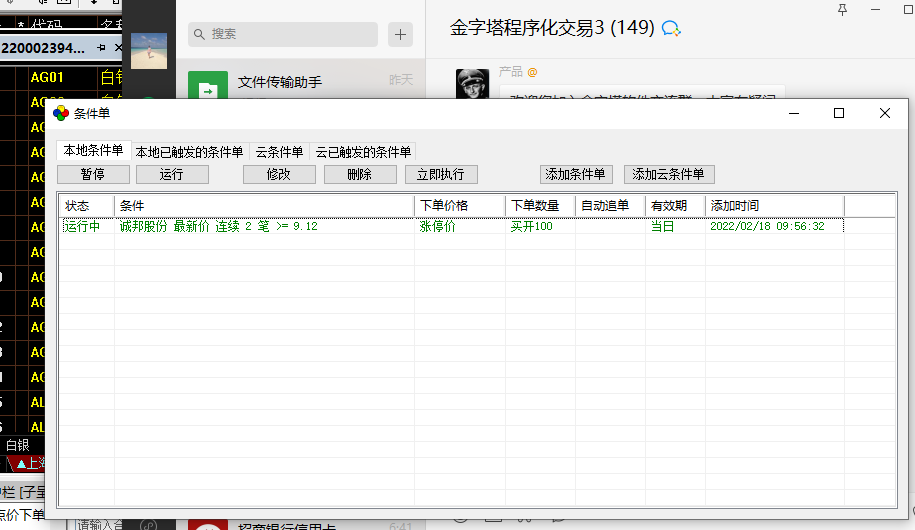Screen dimensions: 915x530
Task: Click the 产品 sender avatar in chat
Action: click(472, 83)
